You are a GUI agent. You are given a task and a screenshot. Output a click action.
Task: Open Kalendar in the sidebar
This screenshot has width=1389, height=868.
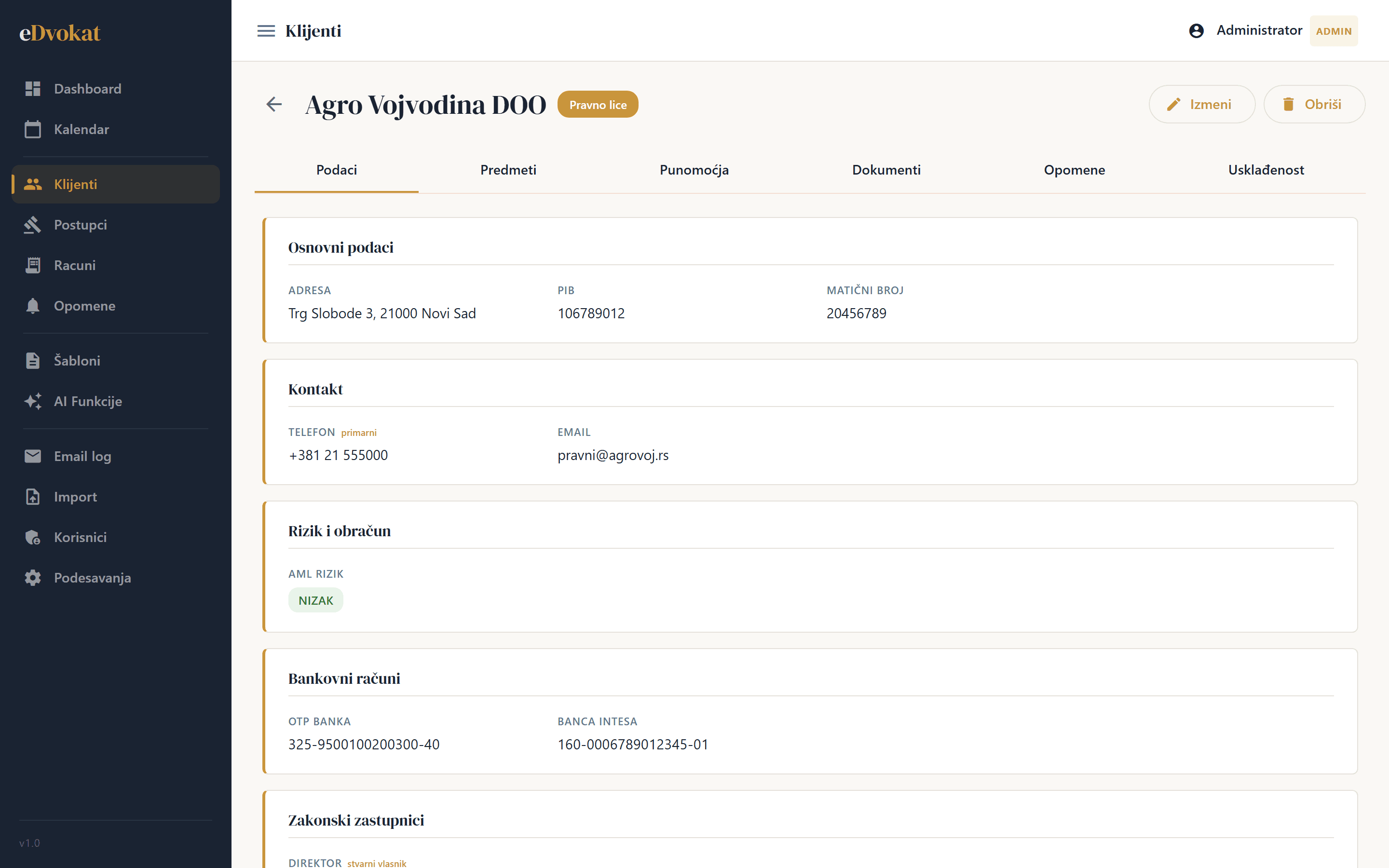[115, 129]
